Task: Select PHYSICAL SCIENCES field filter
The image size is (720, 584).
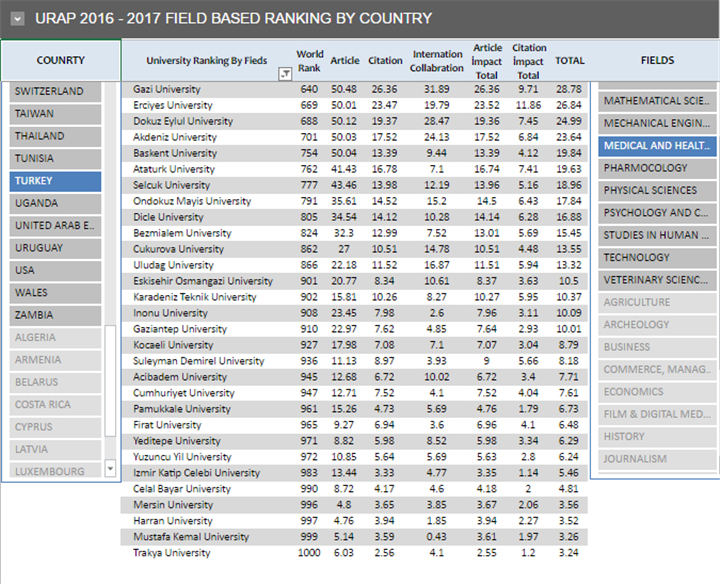Action: [657, 191]
